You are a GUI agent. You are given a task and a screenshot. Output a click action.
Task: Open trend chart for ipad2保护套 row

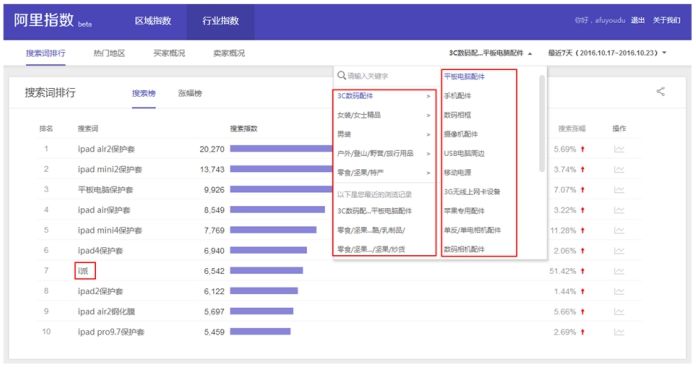[x=619, y=291]
